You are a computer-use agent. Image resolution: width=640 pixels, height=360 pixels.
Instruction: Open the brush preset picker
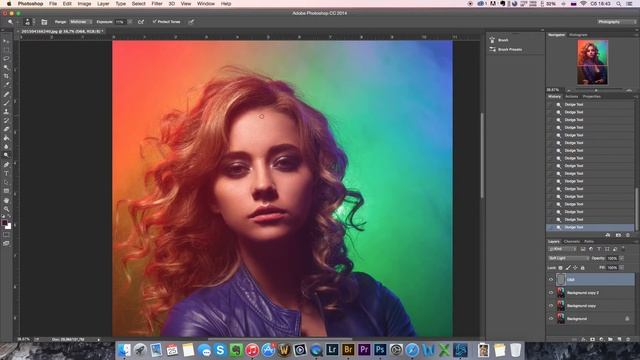28,22
